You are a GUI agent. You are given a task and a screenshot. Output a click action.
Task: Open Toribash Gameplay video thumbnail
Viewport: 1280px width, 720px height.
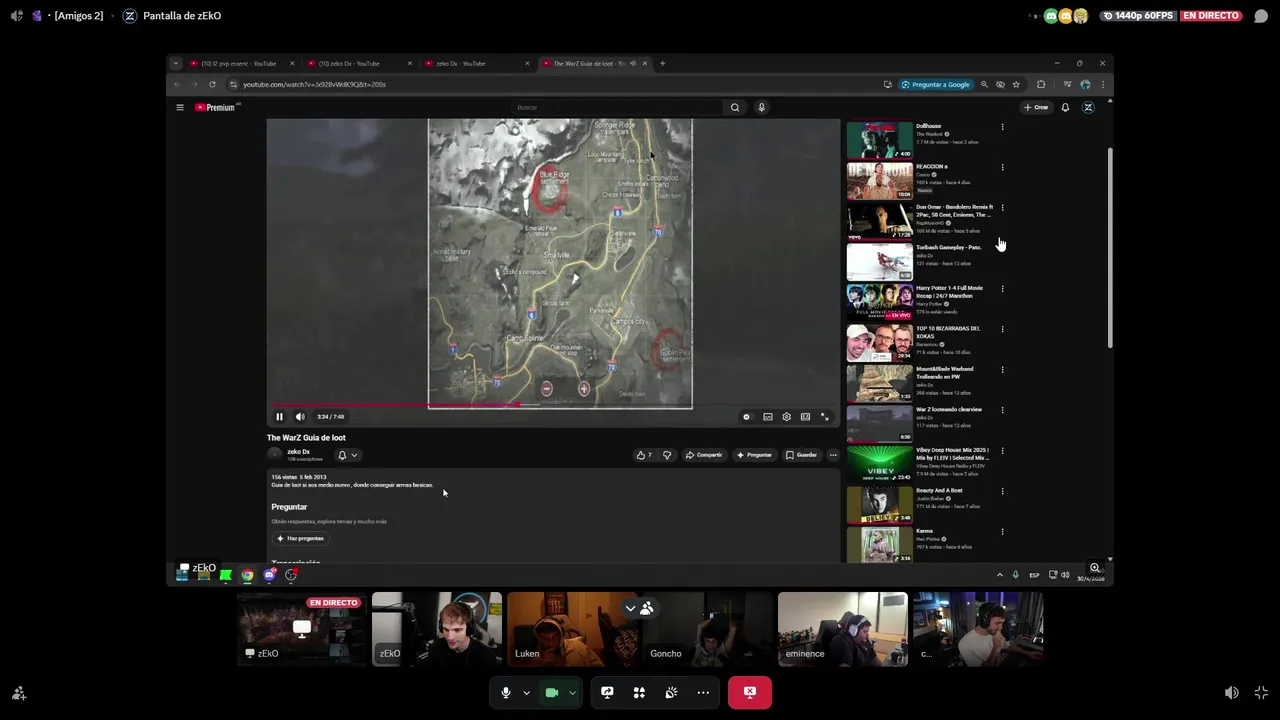(880, 262)
